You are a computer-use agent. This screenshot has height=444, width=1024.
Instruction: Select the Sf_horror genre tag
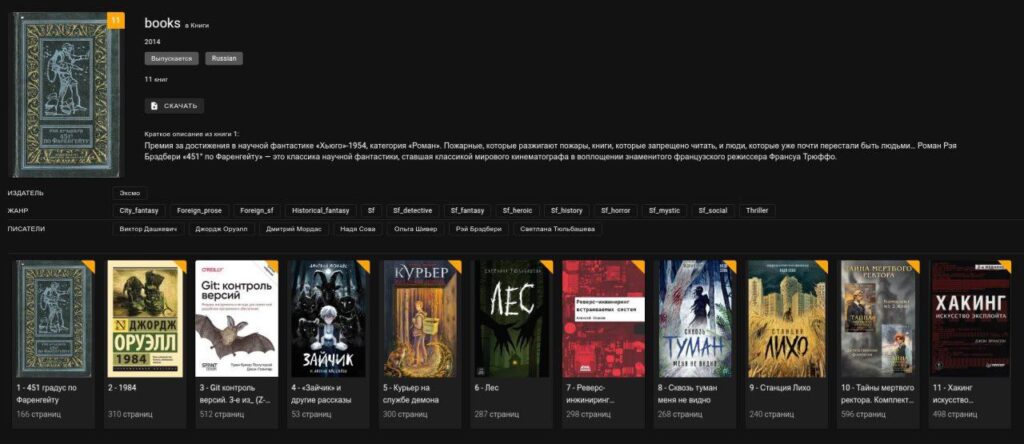coord(616,211)
